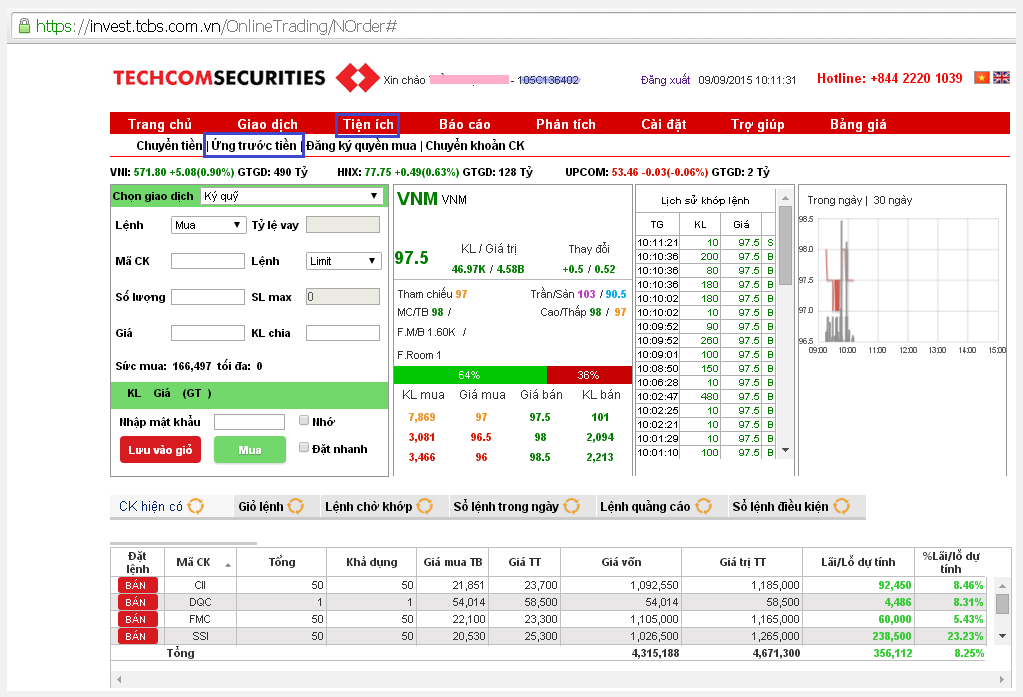Switch language via UK flag icon
The width and height of the screenshot is (1023, 697).
click(1001, 78)
